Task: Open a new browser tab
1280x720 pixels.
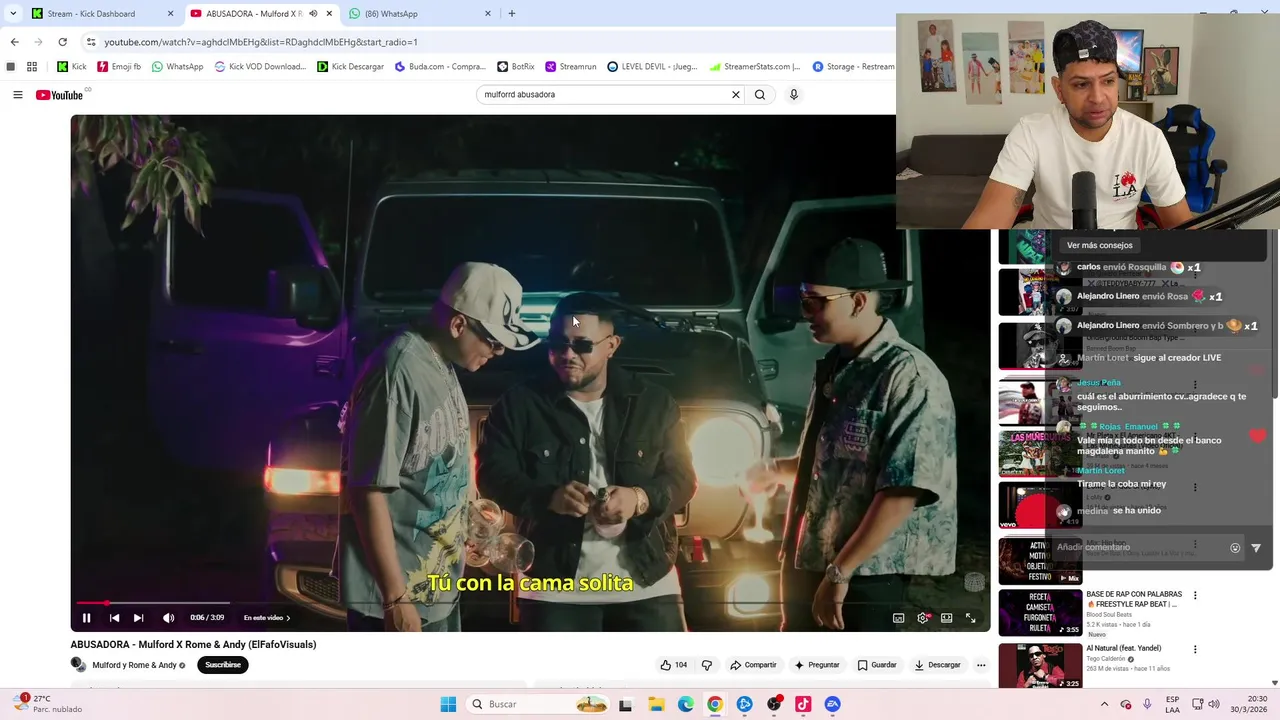Action: tap(512, 13)
